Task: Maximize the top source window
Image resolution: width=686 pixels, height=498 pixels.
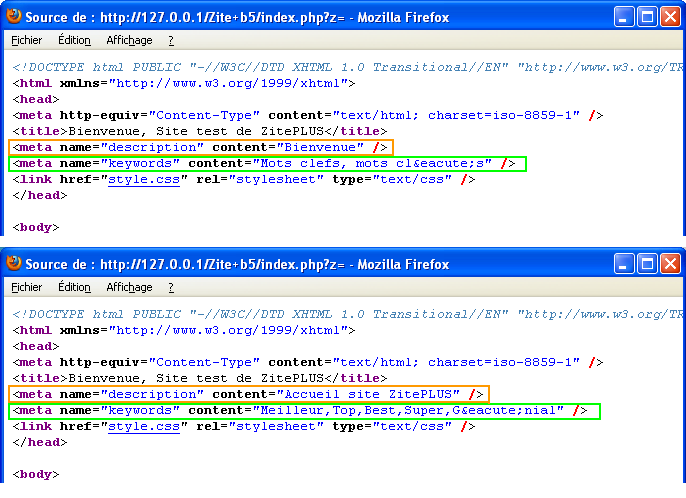Action: tap(647, 17)
